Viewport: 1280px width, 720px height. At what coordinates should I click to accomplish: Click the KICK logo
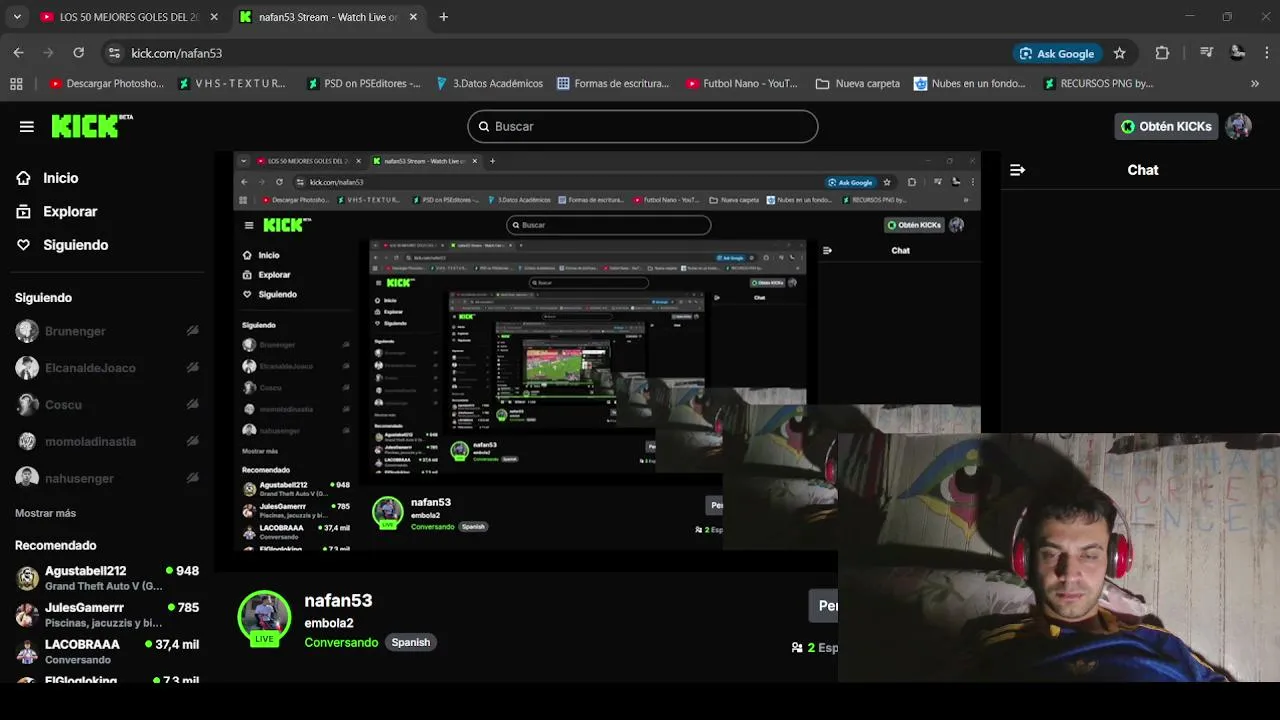[x=91, y=125]
